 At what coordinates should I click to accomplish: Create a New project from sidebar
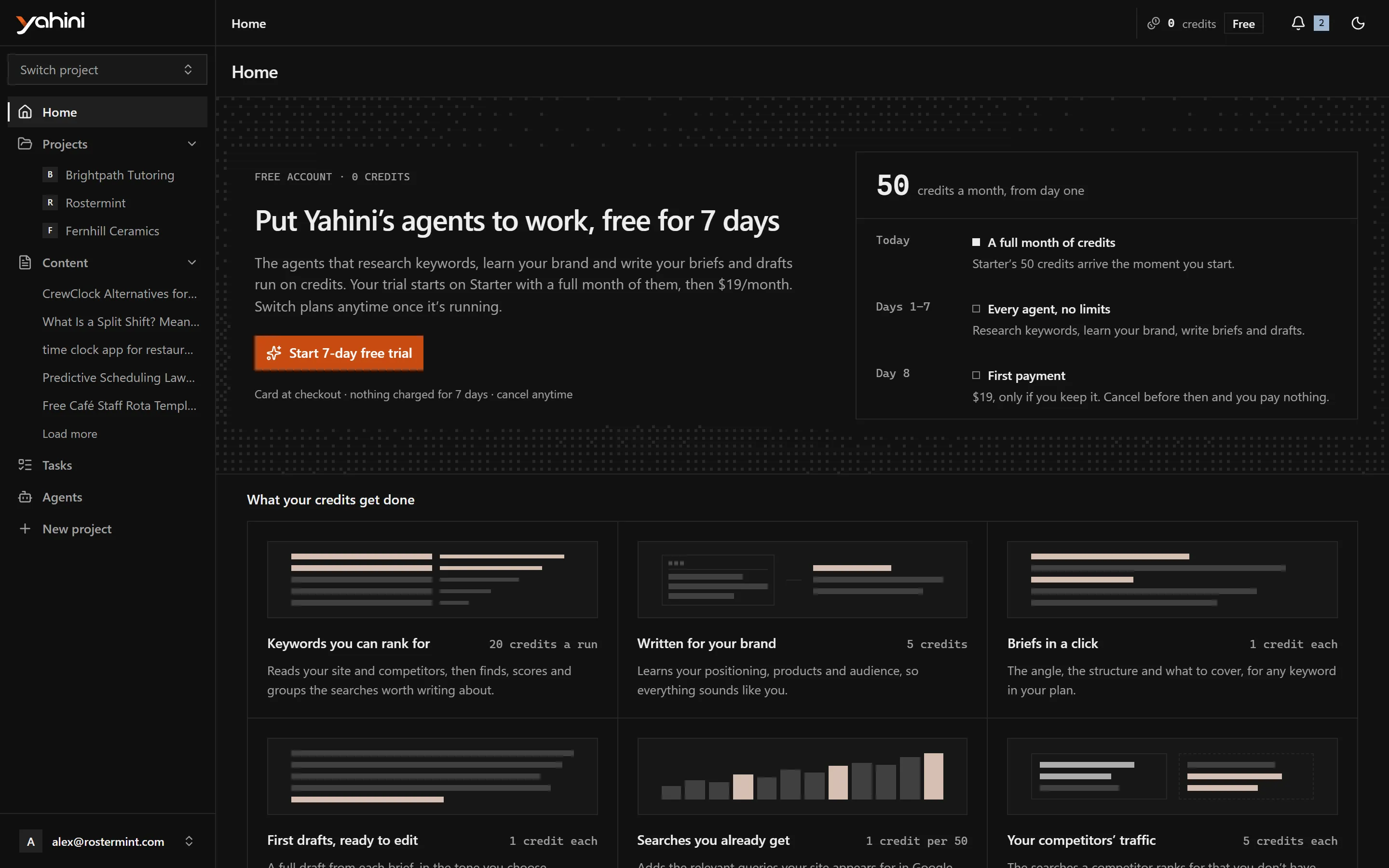pyautogui.click(x=108, y=529)
